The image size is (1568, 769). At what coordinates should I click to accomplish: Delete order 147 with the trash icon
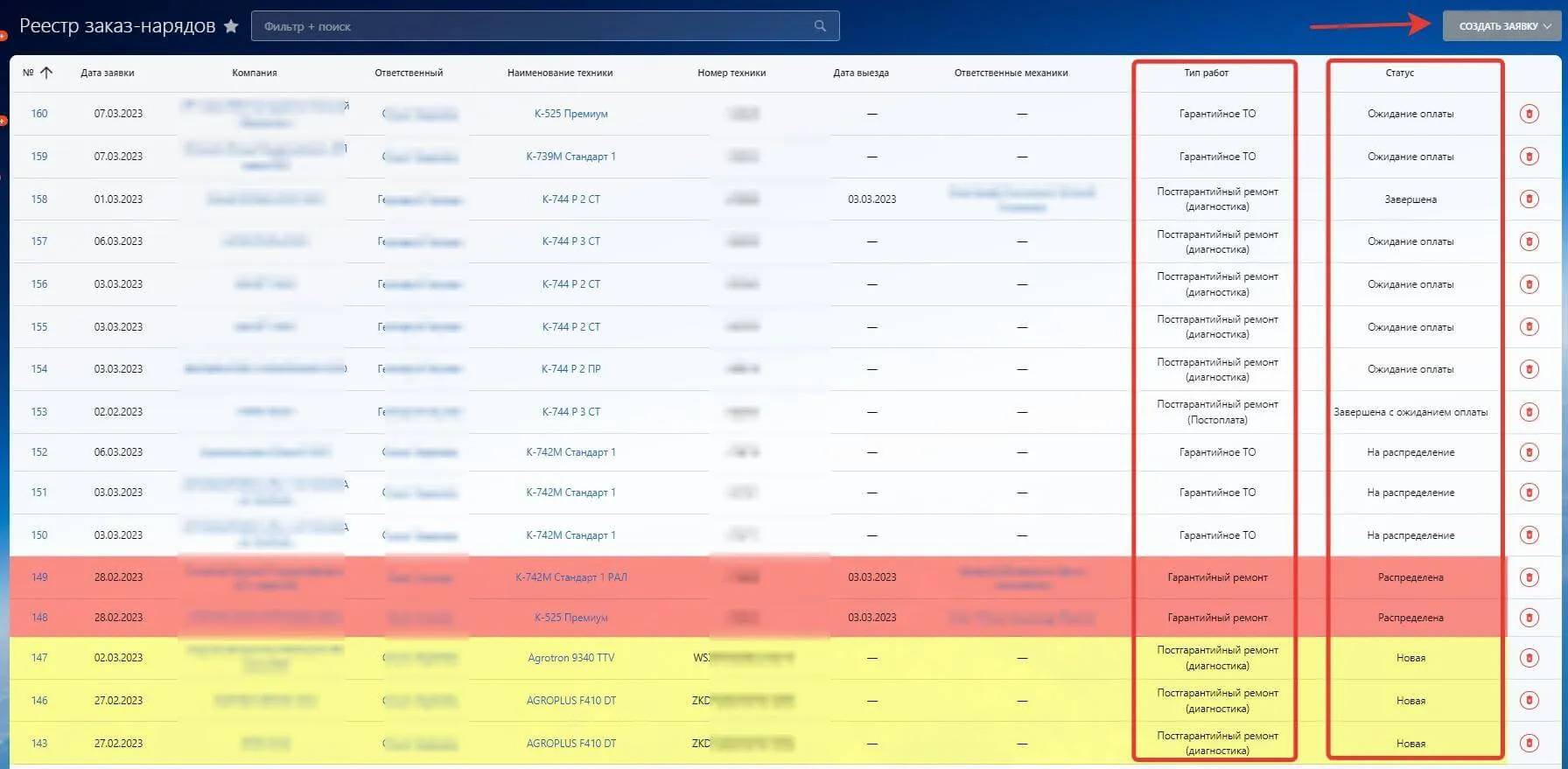(x=1529, y=658)
